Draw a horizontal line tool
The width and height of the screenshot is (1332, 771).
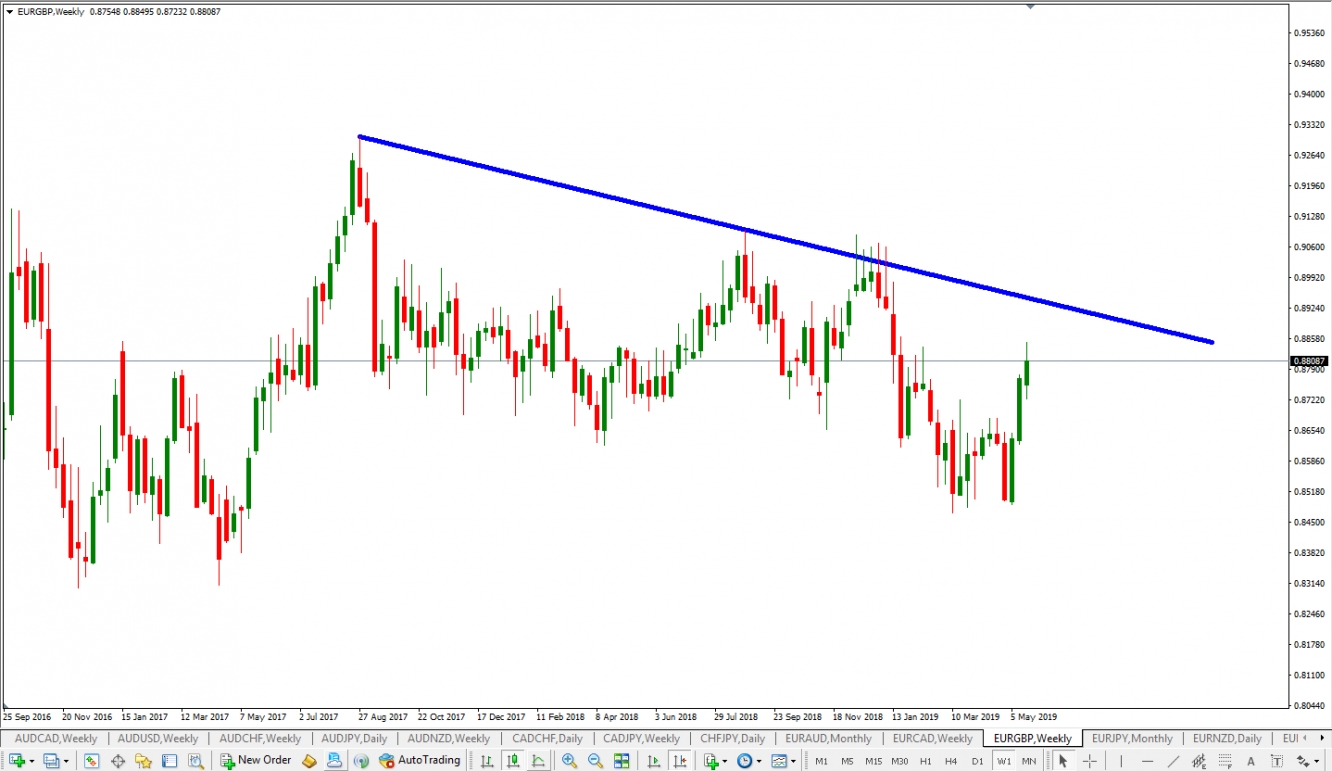tap(1147, 761)
